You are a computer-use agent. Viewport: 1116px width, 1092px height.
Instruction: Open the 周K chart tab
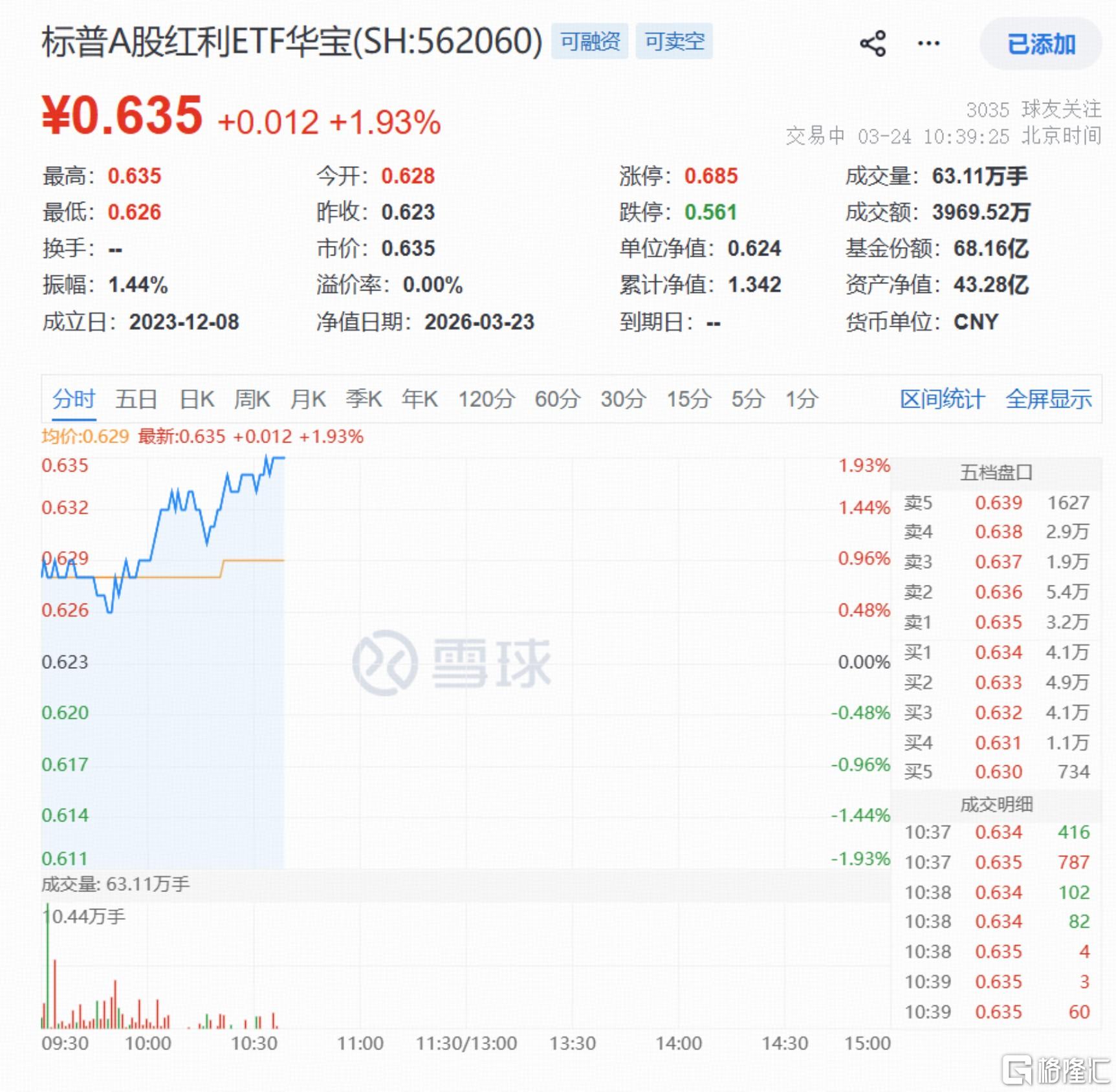pyautogui.click(x=252, y=399)
